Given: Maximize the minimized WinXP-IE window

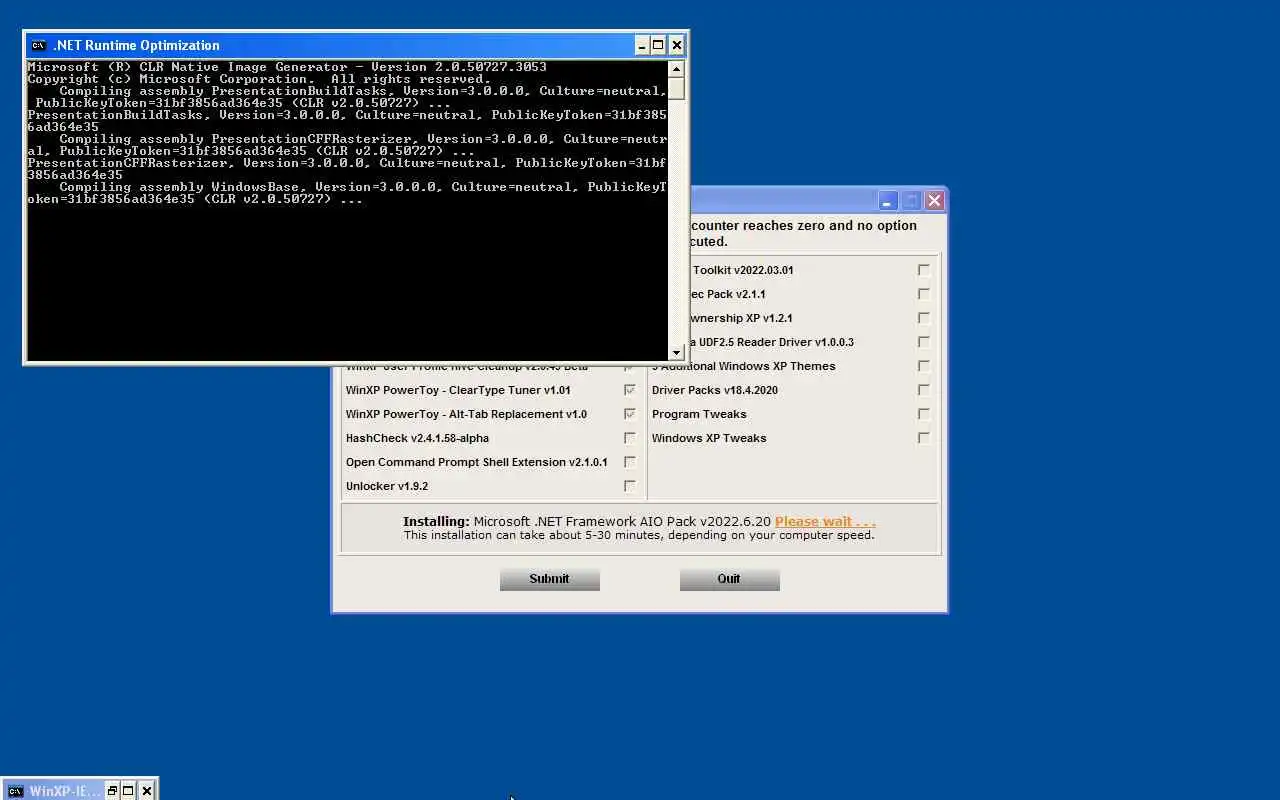Looking at the screenshot, I should tap(129, 791).
